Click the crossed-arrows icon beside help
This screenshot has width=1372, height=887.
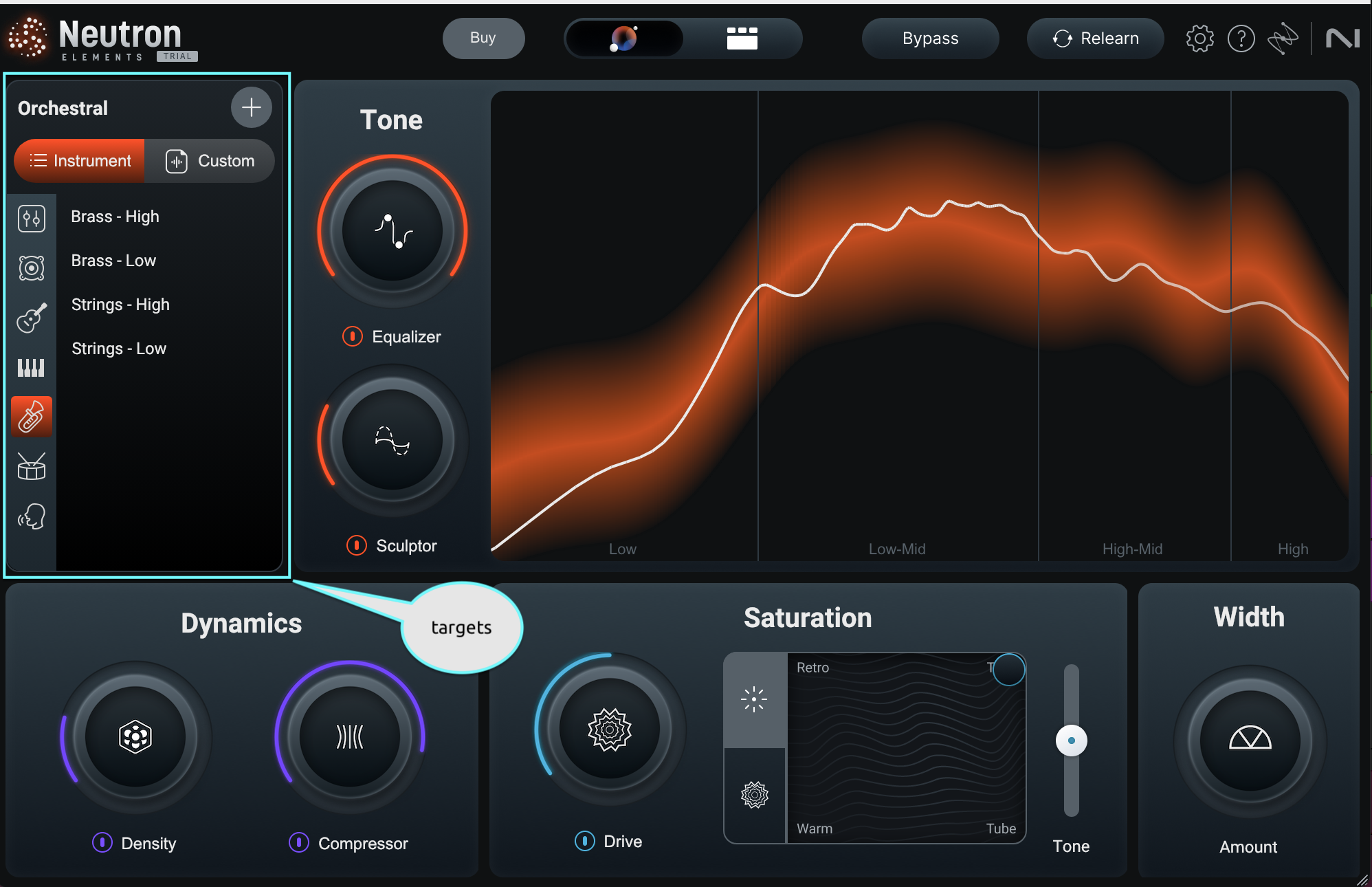click(x=1283, y=39)
